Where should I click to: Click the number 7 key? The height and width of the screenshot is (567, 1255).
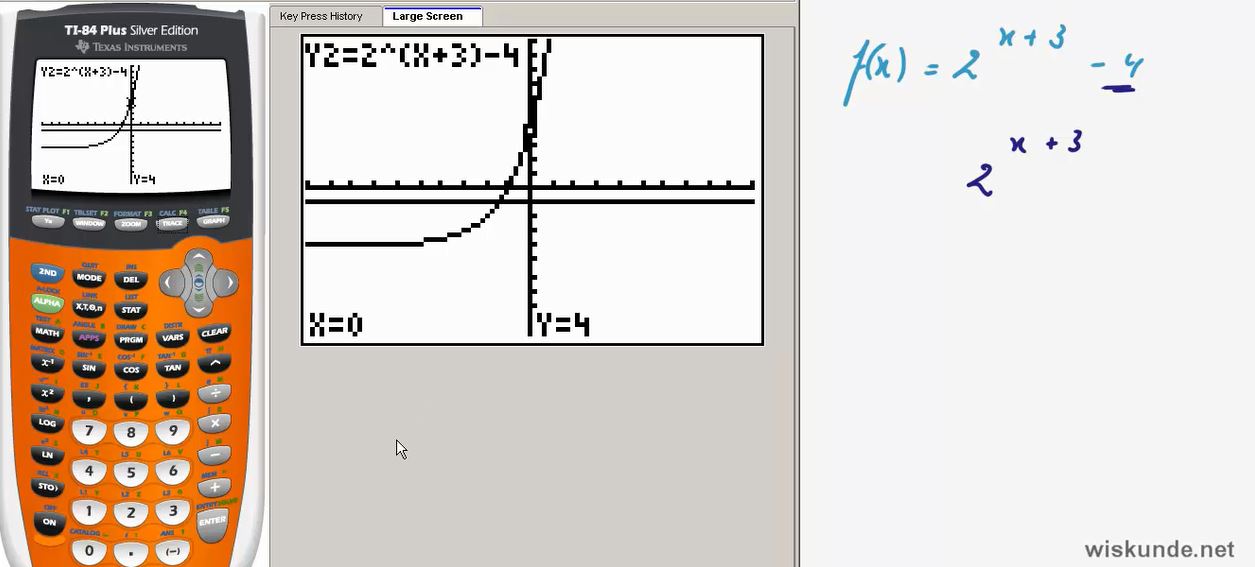89,431
